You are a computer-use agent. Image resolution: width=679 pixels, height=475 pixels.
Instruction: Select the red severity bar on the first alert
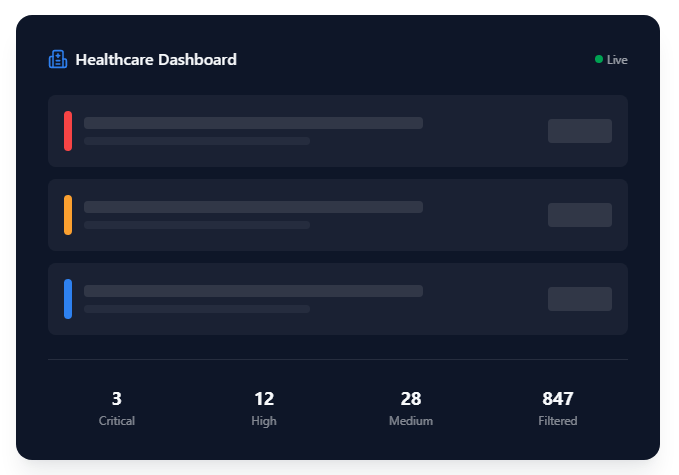[x=68, y=131]
